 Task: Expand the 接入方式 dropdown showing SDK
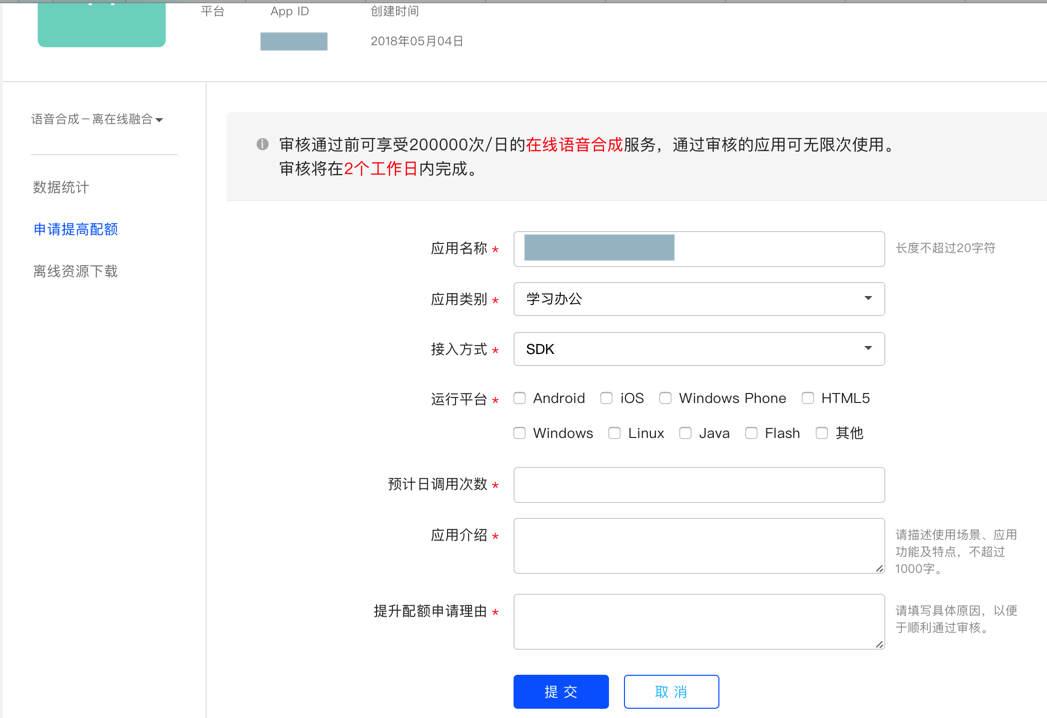click(699, 349)
